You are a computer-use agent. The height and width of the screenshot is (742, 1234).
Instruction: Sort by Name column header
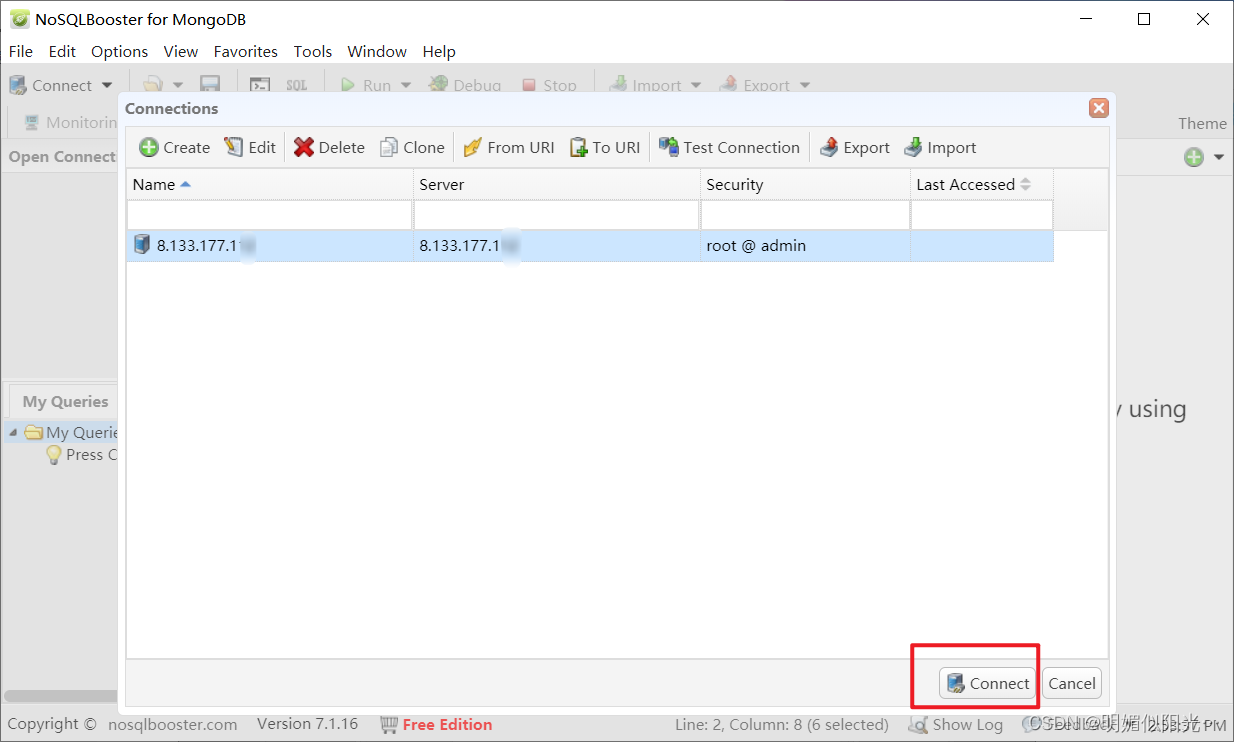(x=270, y=184)
